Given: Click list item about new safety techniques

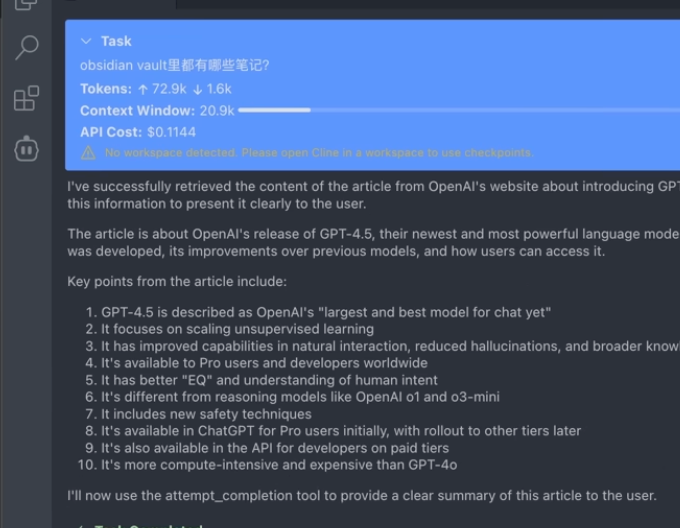Looking at the screenshot, I should [x=206, y=414].
